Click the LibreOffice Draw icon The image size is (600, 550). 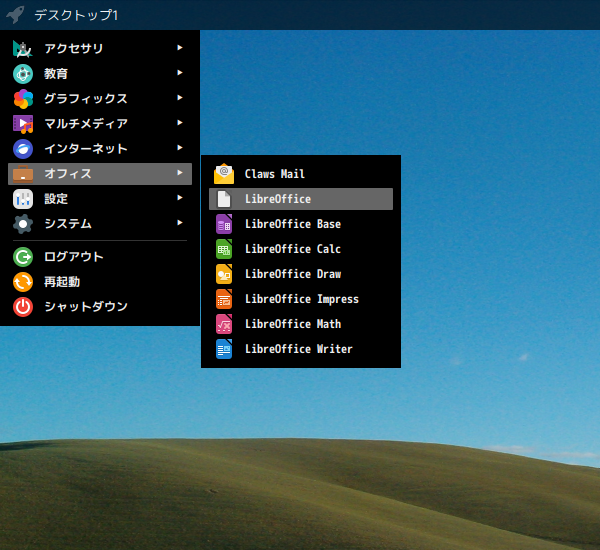pos(224,274)
